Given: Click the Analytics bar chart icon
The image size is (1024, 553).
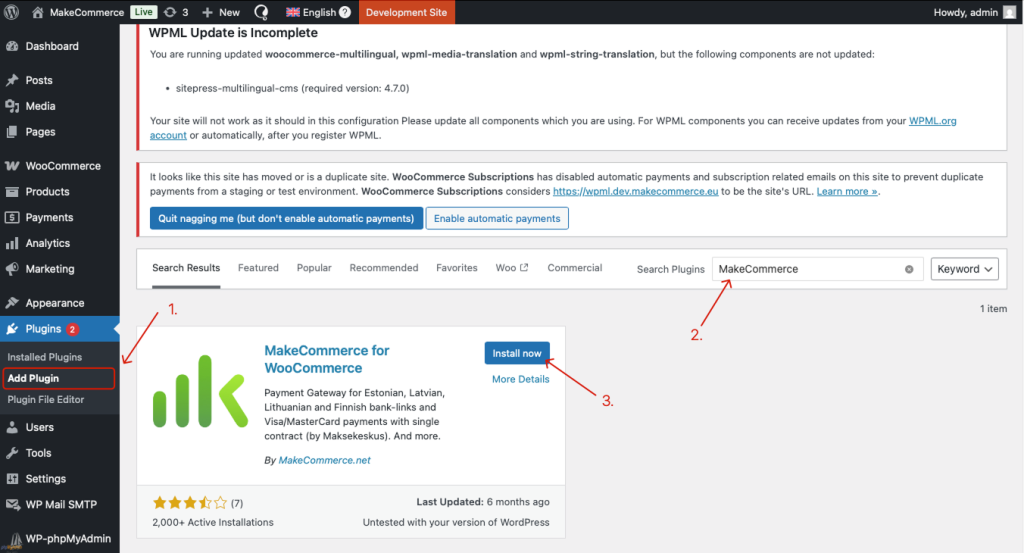Looking at the screenshot, I should 12,244.
